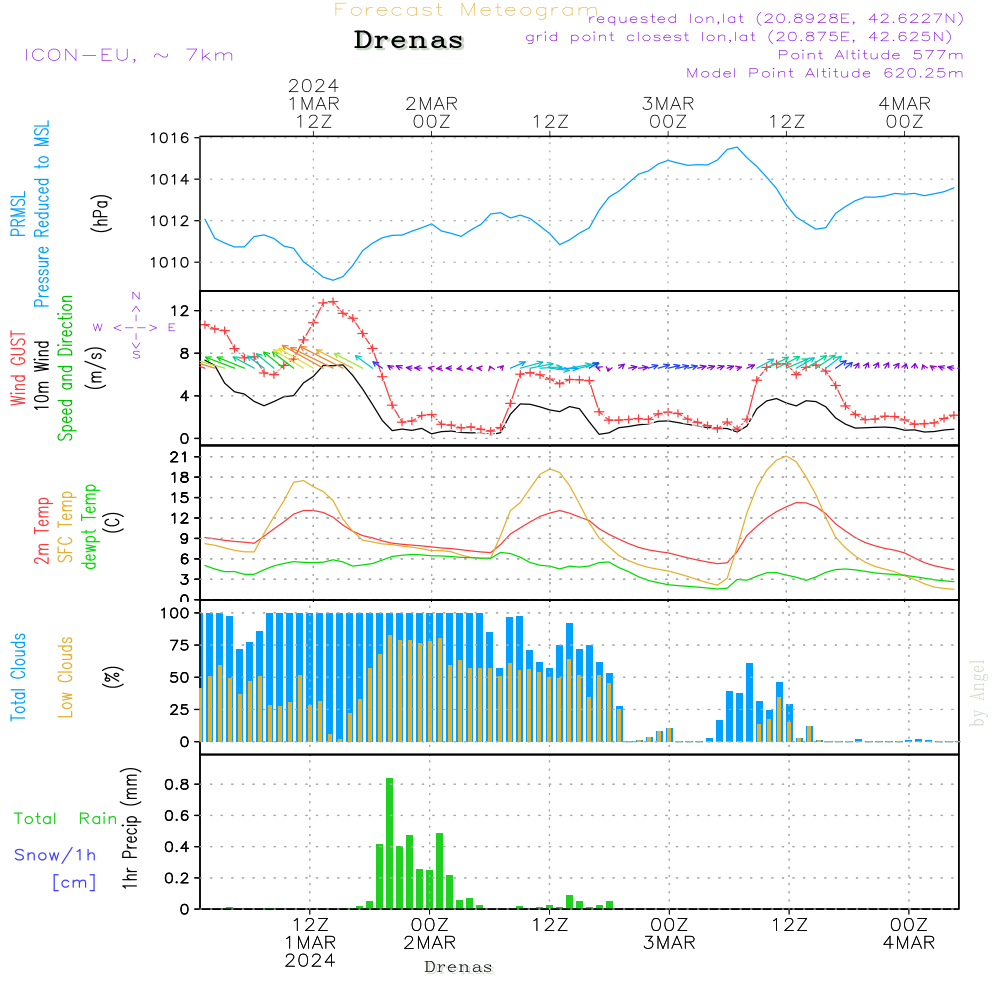Select the "0.2" precipitation axis value
The width and height of the screenshot is (1000, 1000).
click(177, 878)
